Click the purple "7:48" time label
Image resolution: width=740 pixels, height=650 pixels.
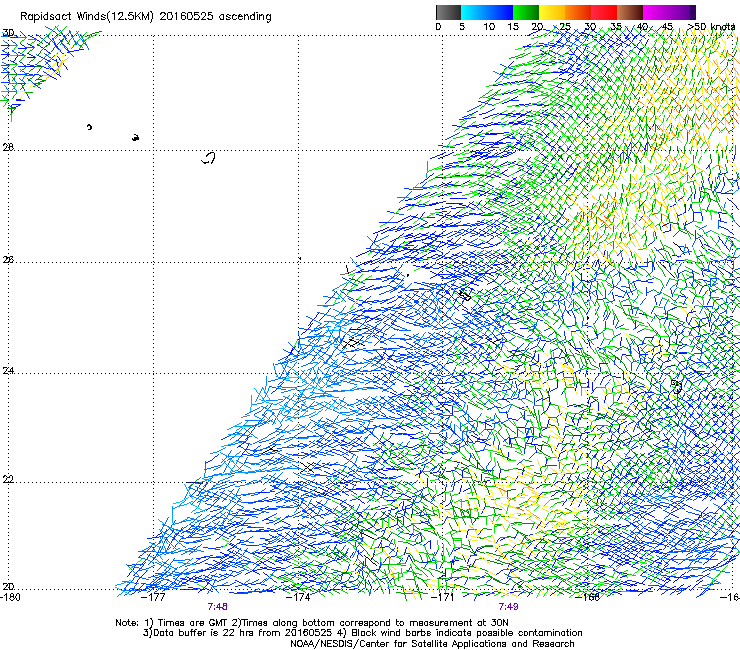218,607
